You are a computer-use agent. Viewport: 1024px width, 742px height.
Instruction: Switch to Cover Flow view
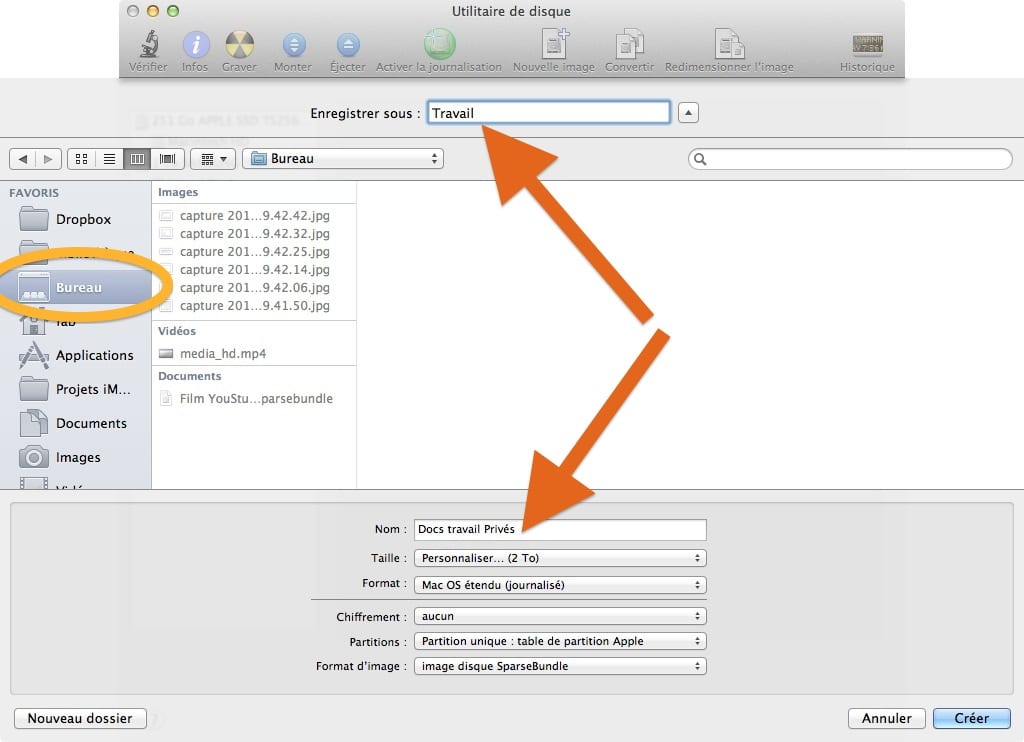pyautogui.click(x=167, y=159)
